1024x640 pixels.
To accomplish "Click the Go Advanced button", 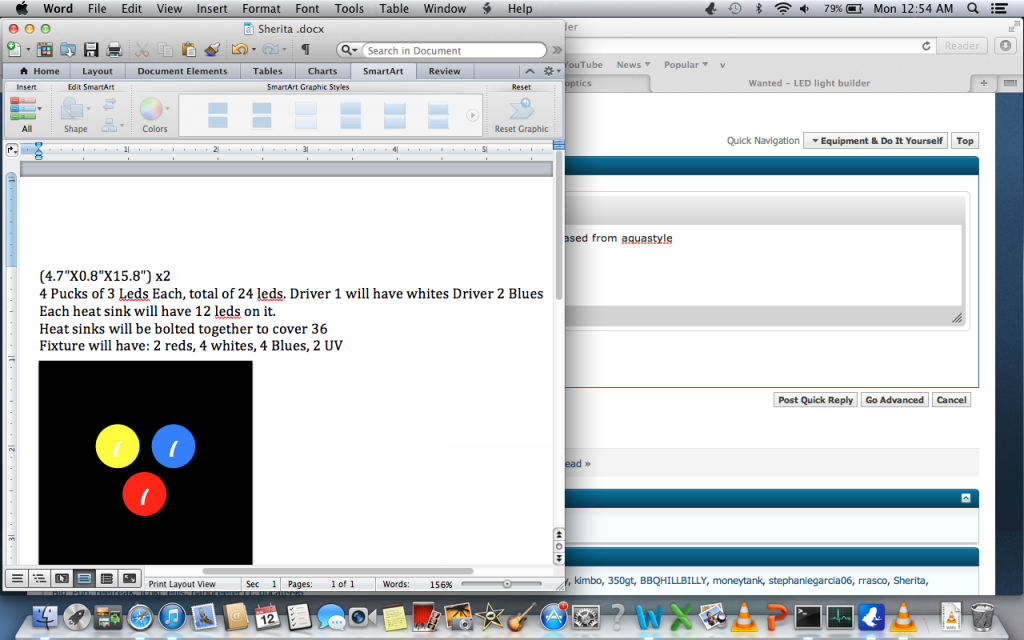I will (894, 400).
